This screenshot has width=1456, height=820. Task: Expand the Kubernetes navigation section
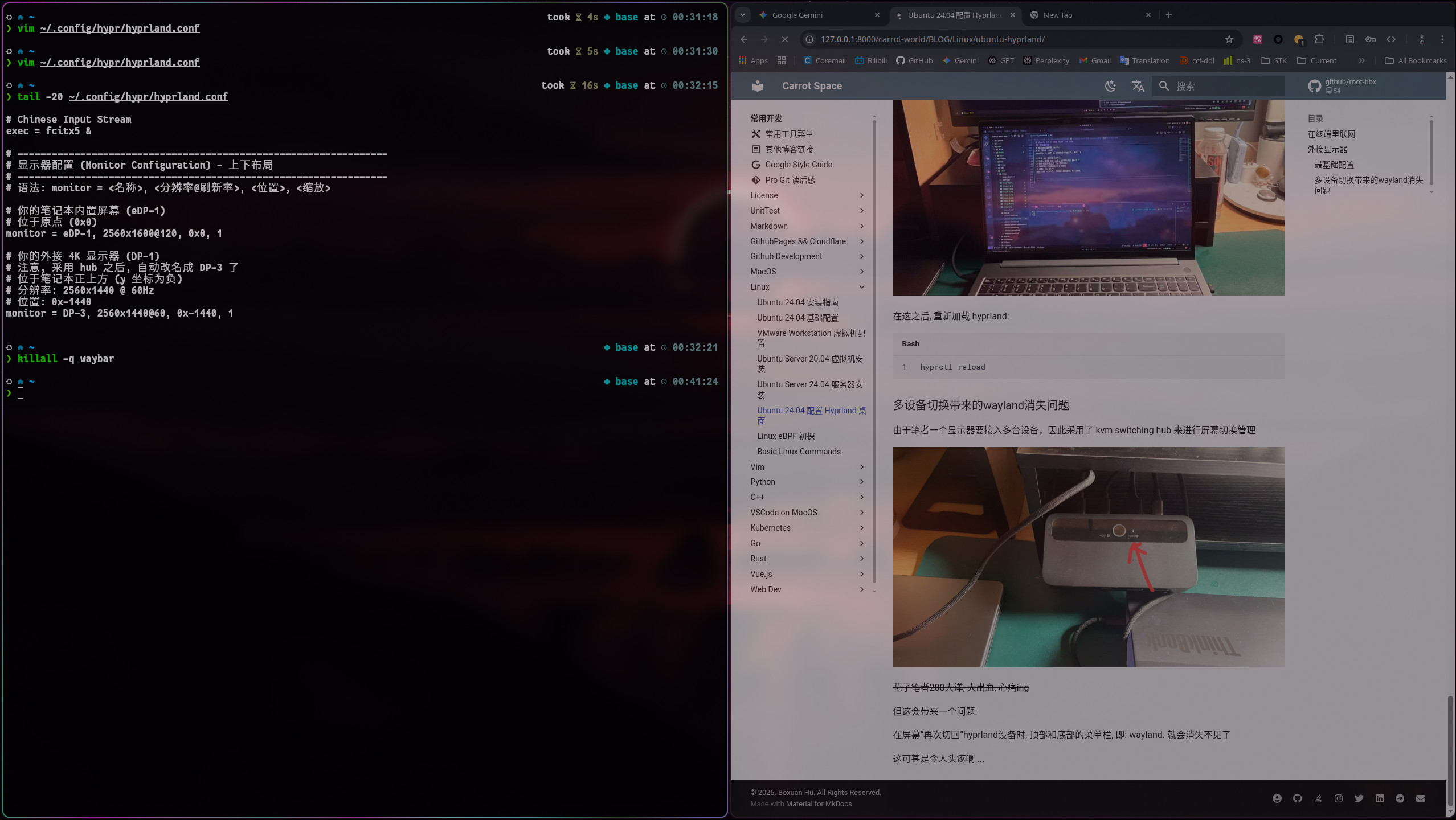(861, 528)
